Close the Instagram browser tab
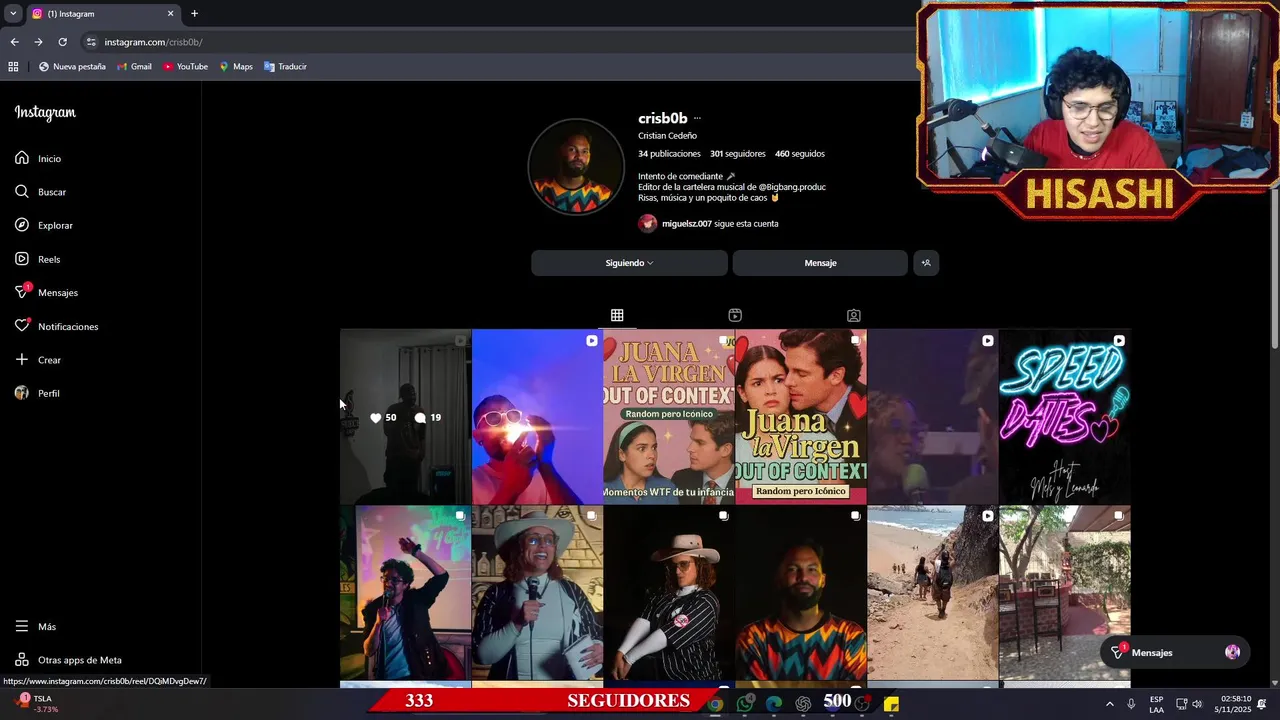The height and width of the screenshot is (720, 1280). pos(170,14)
